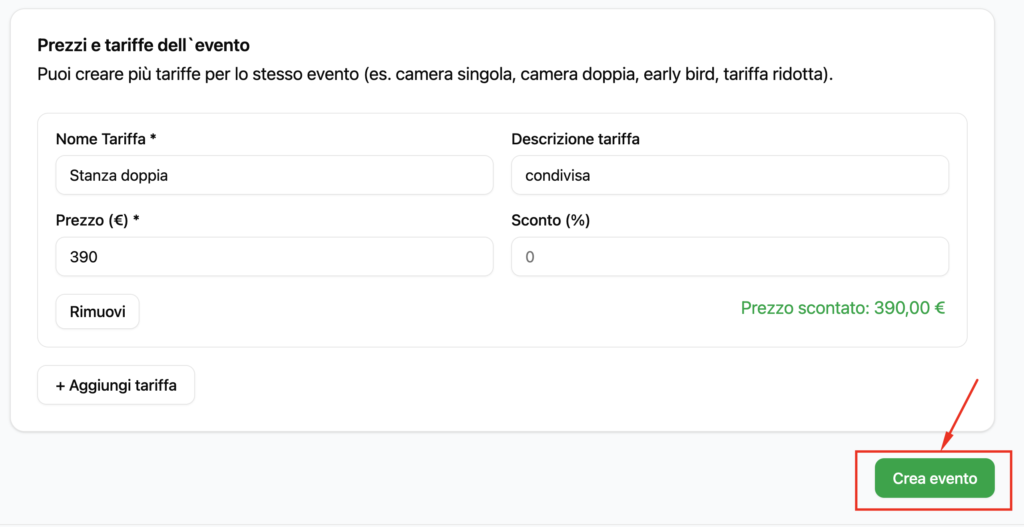Click the plus sign in Aggiungi tariffa
This screenshot has width=1024, height=527.
click(60, 385)
